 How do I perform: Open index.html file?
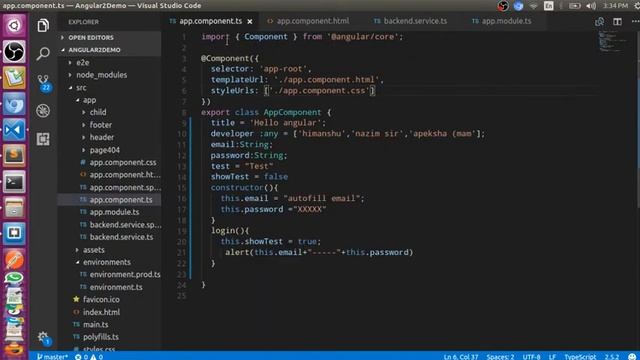(109, 312)
